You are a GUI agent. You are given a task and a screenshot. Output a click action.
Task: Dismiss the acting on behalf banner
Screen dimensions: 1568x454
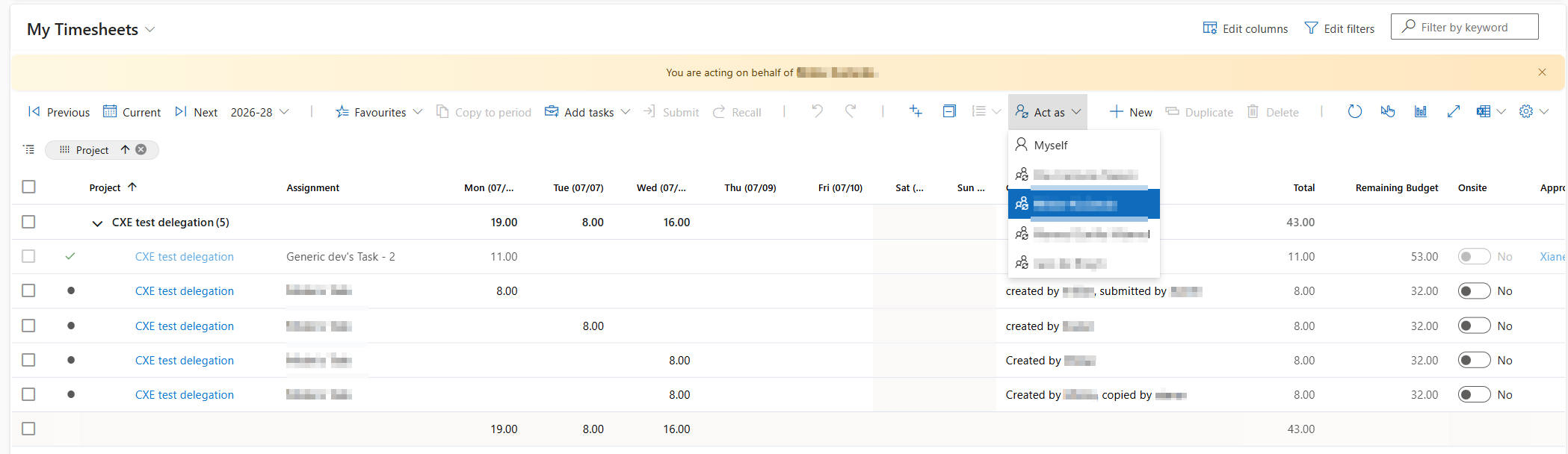(1542, 72)
